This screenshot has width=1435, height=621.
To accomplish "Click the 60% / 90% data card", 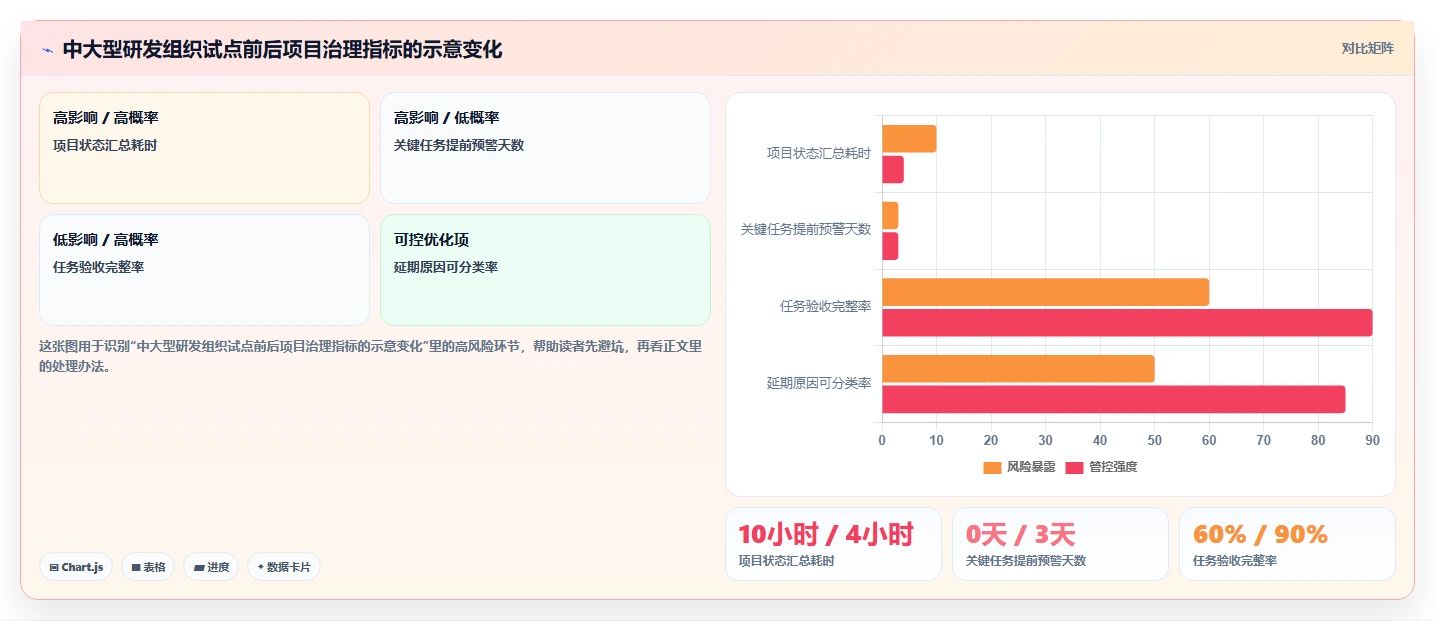I will click(1287, 544).
